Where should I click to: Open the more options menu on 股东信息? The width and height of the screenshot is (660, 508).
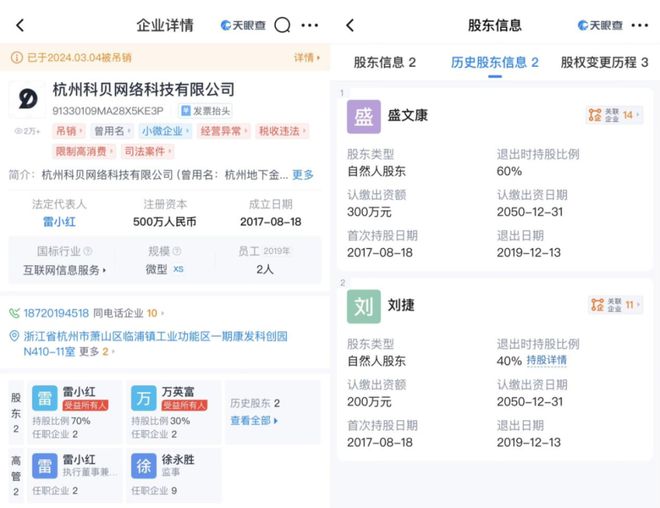(640, 25)
